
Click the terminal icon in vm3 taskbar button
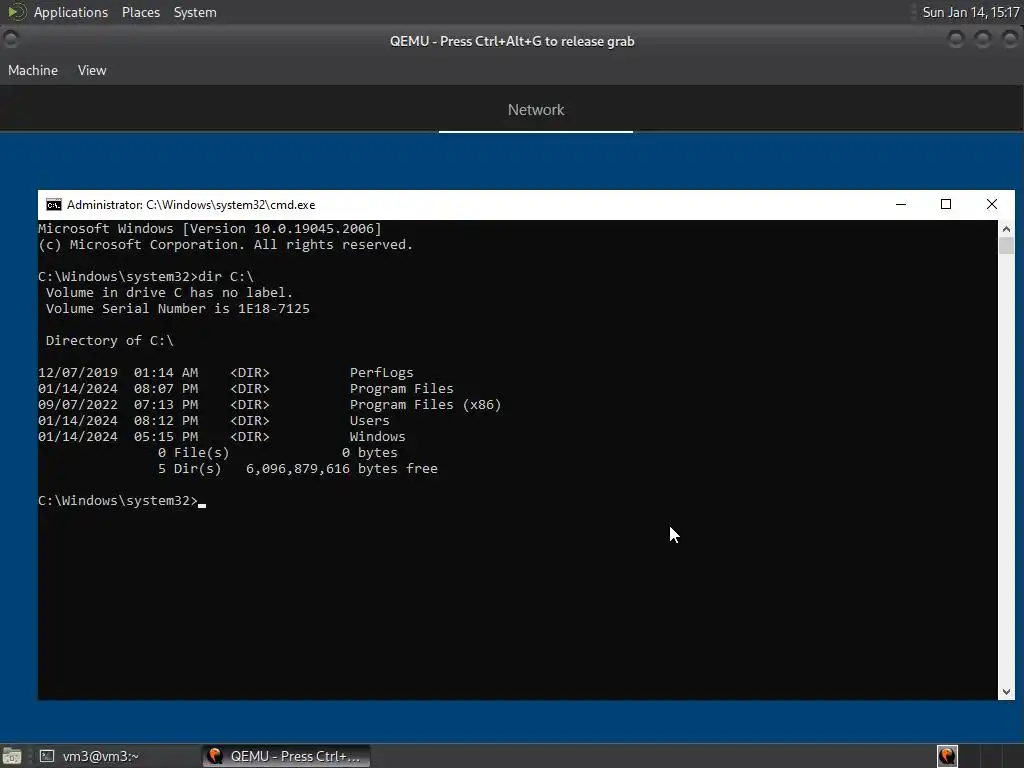46,756
